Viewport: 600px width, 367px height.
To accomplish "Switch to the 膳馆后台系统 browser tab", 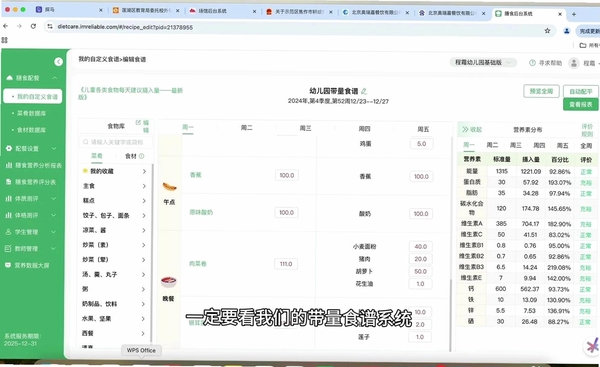I will point(222,11).
